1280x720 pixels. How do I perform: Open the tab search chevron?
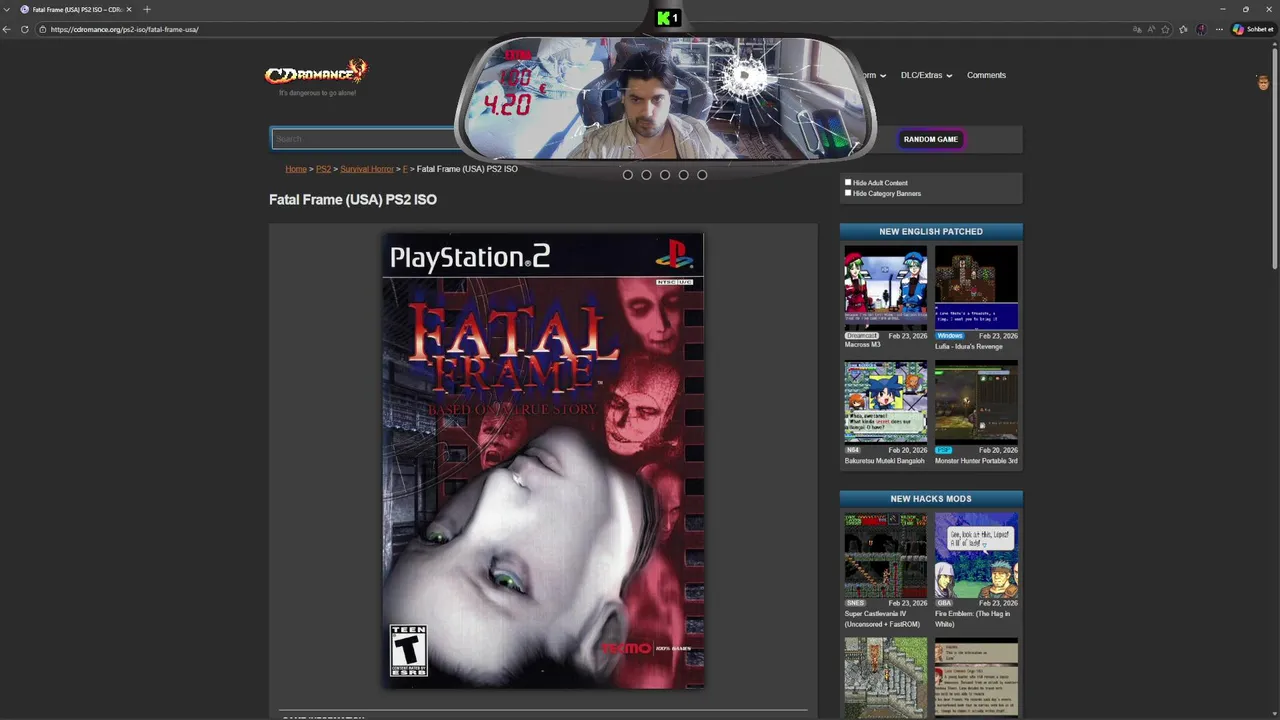click(7, 9)
